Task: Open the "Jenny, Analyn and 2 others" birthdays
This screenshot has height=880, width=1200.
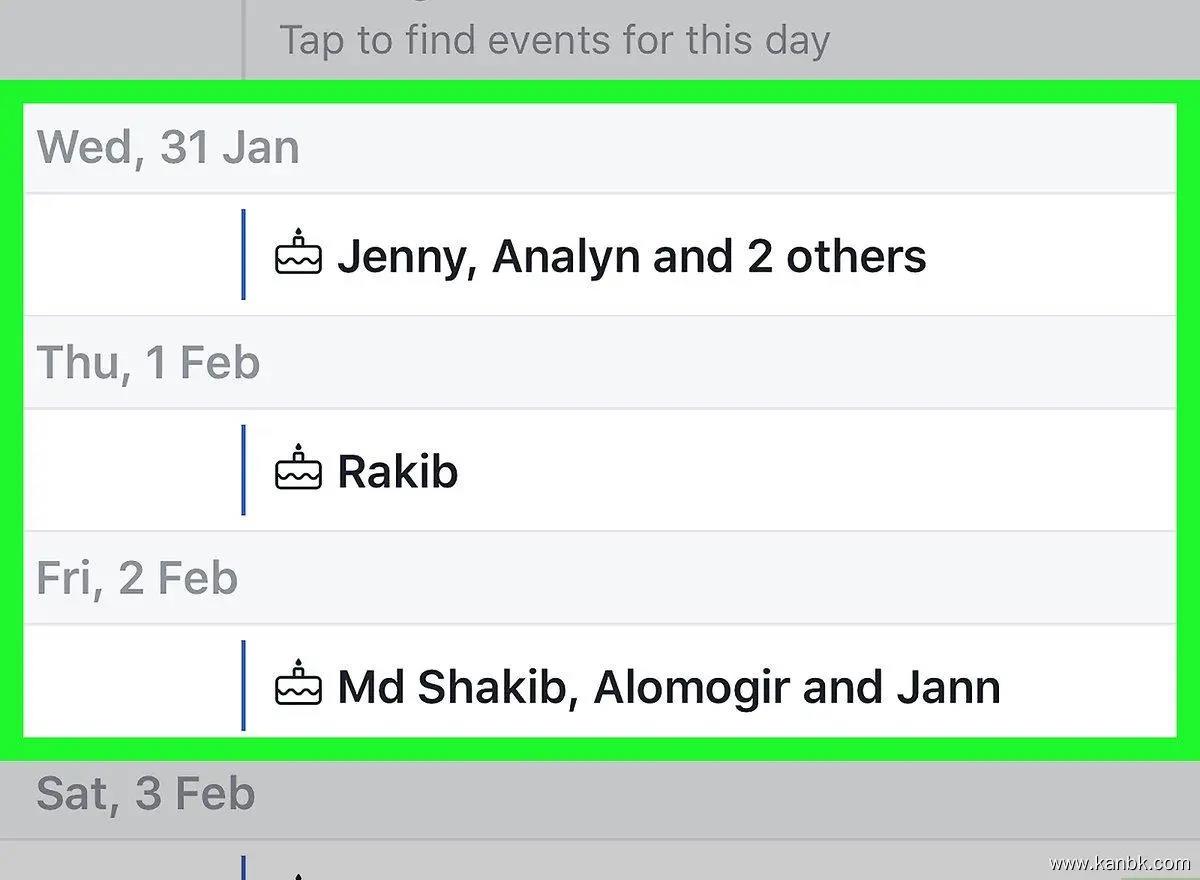Action: pos(631,256)
